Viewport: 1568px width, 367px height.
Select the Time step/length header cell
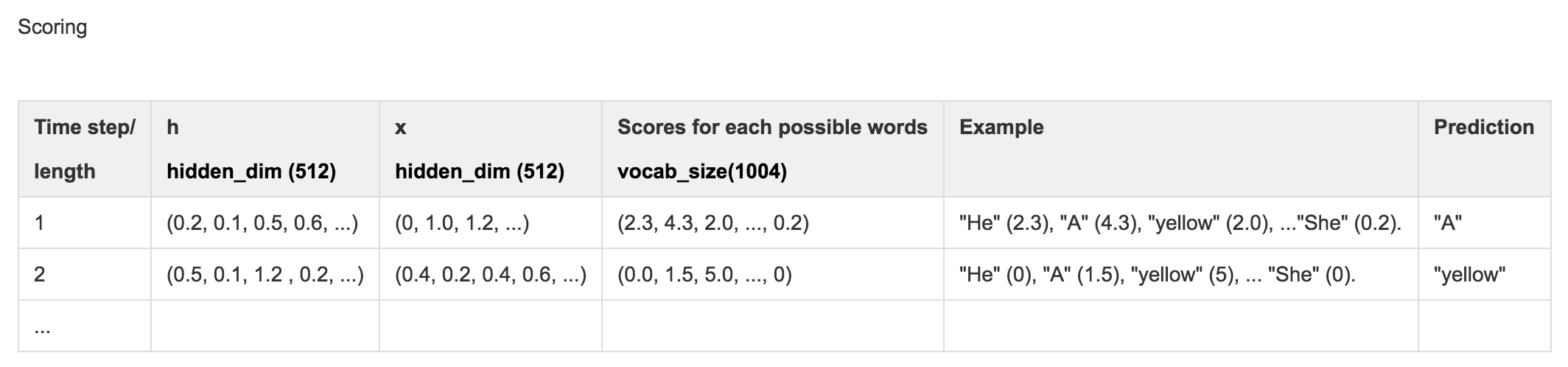coord(85,149)
